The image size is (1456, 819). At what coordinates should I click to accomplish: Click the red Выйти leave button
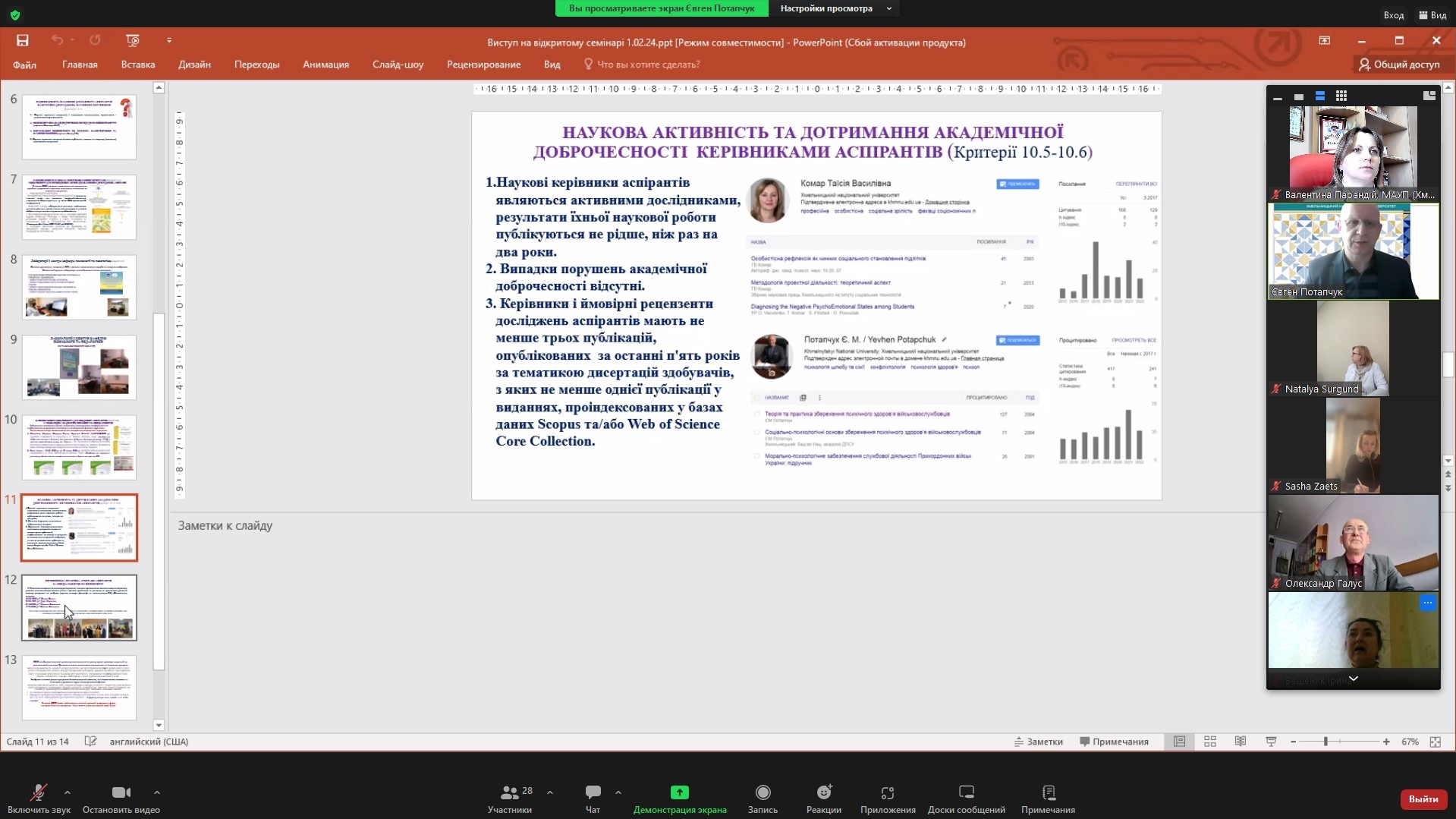1423,799
